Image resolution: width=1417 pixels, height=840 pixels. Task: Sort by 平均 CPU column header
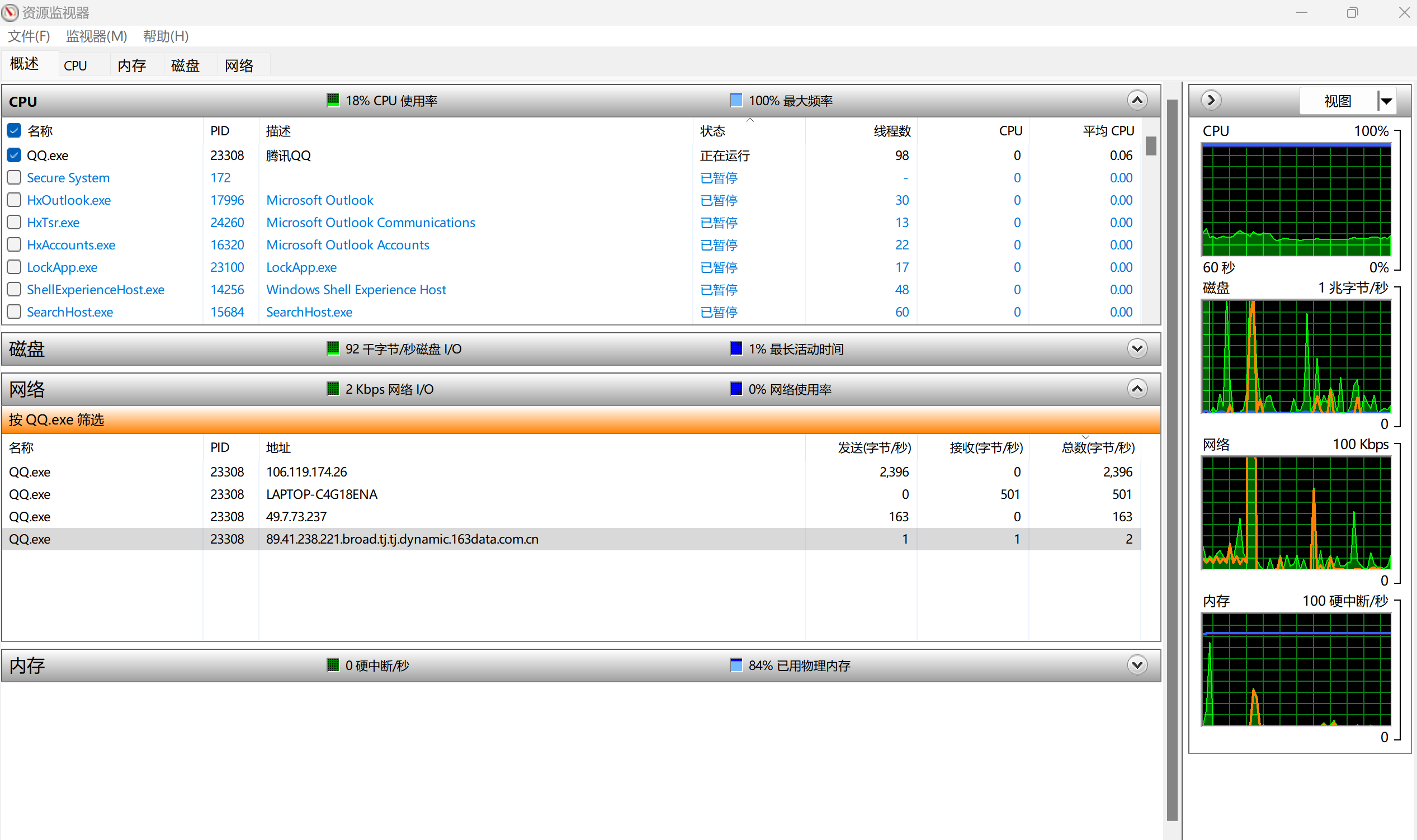click(x=1085, y=131)
